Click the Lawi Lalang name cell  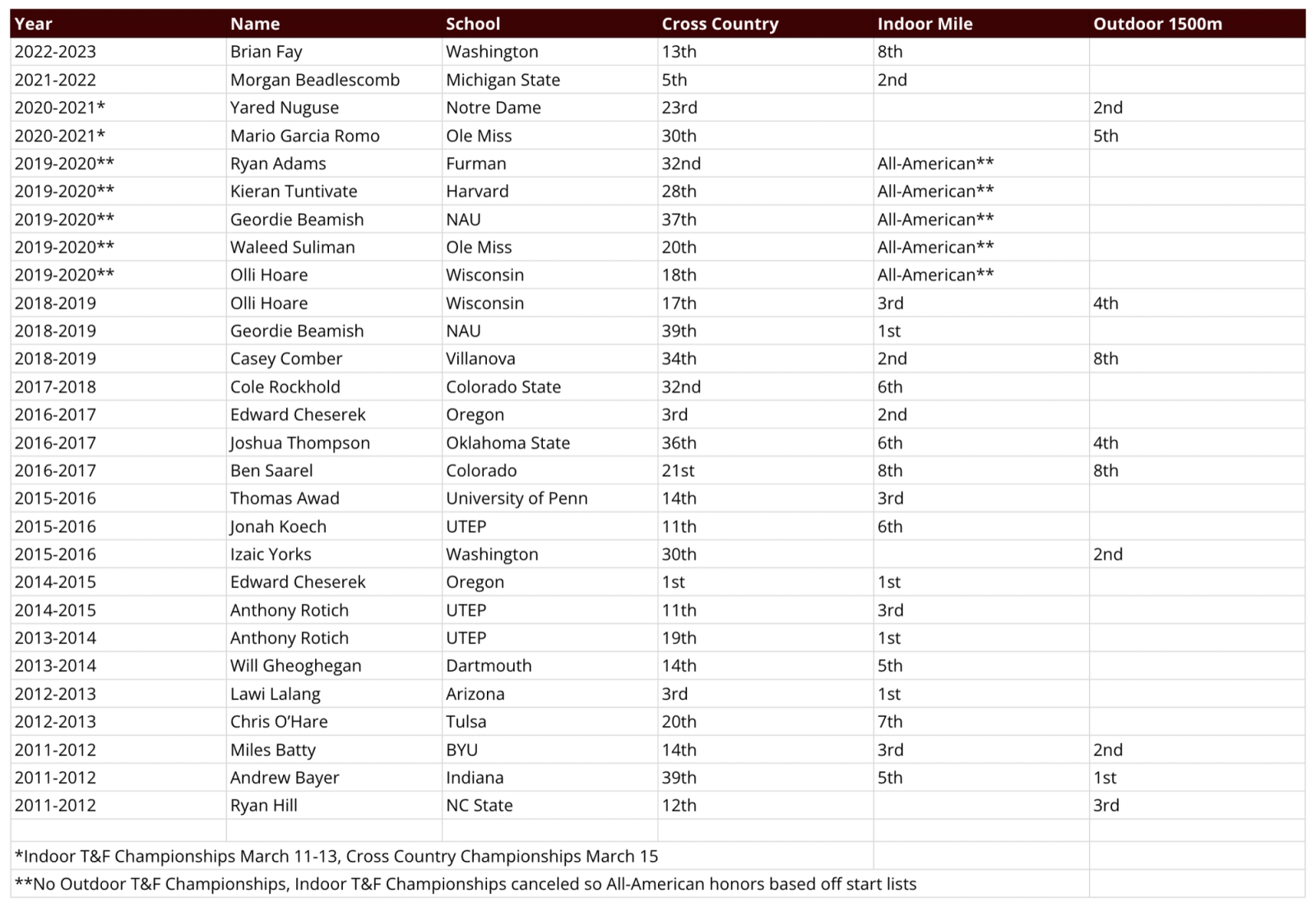pos(334,693)
